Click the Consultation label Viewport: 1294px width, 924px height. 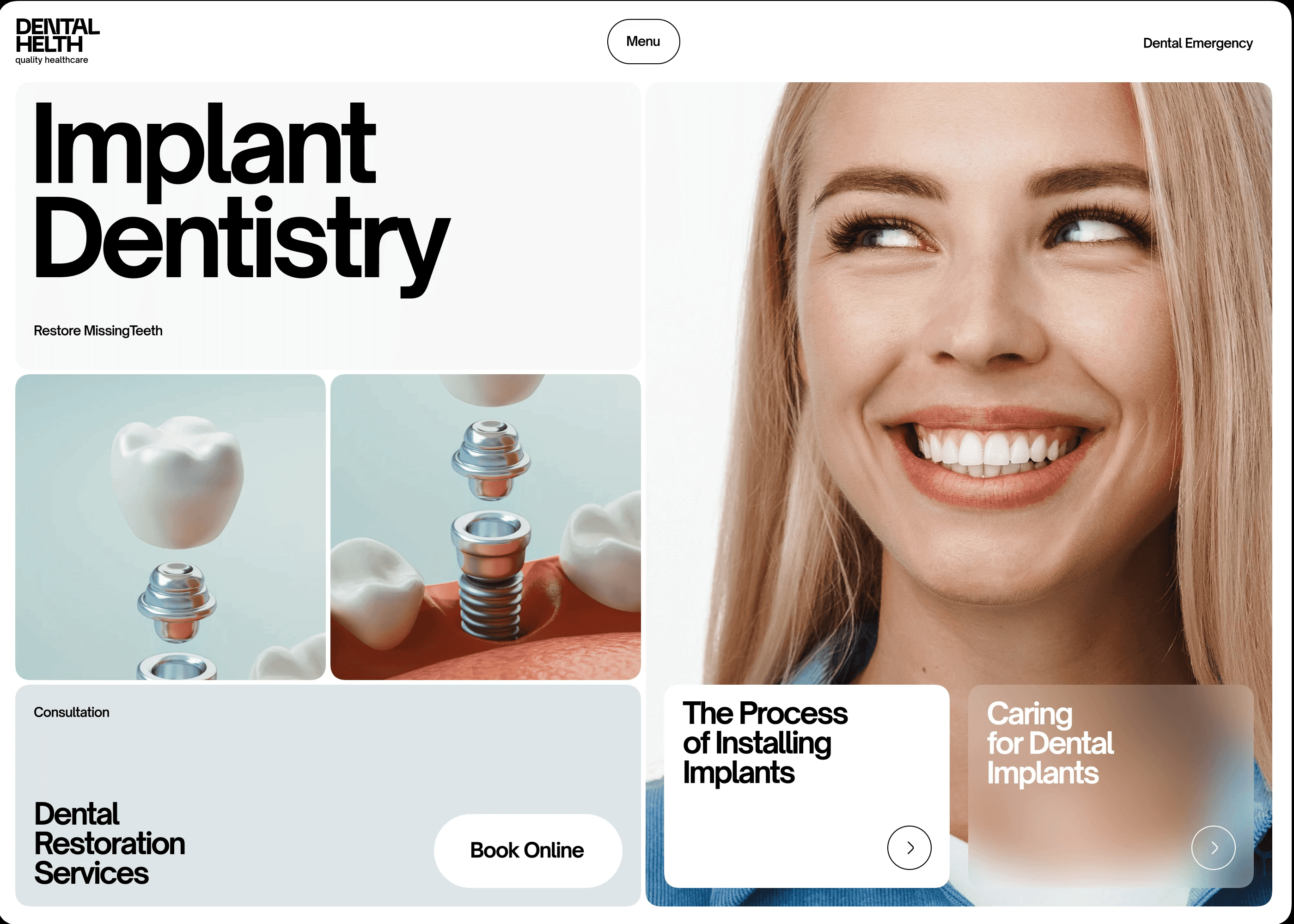[x=71, y=712]
